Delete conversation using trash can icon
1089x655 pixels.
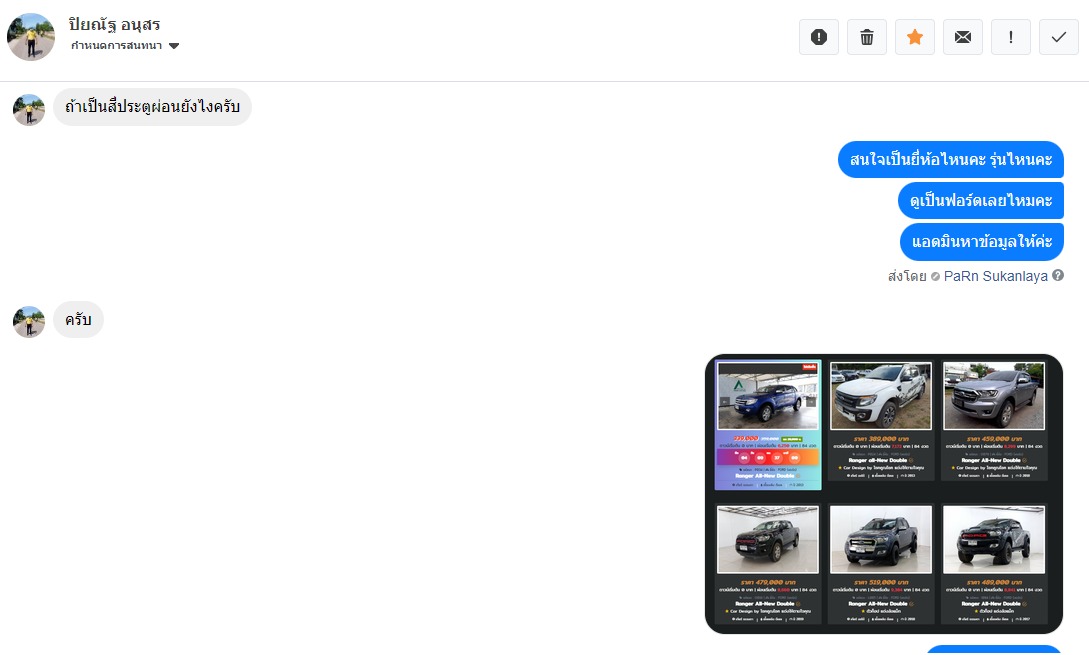coord(867,37)
